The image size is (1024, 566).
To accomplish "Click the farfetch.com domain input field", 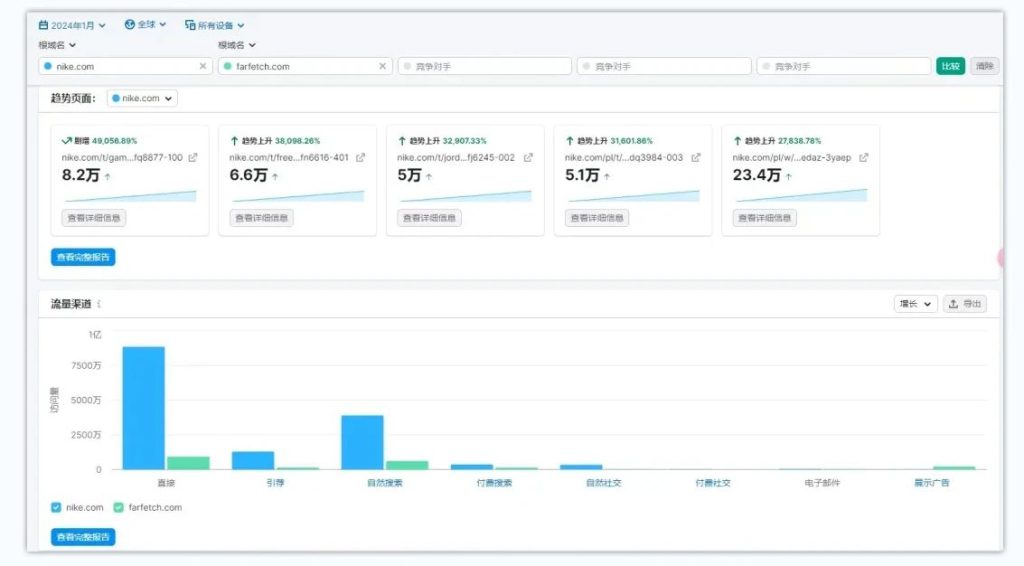I will click(305, 66).
